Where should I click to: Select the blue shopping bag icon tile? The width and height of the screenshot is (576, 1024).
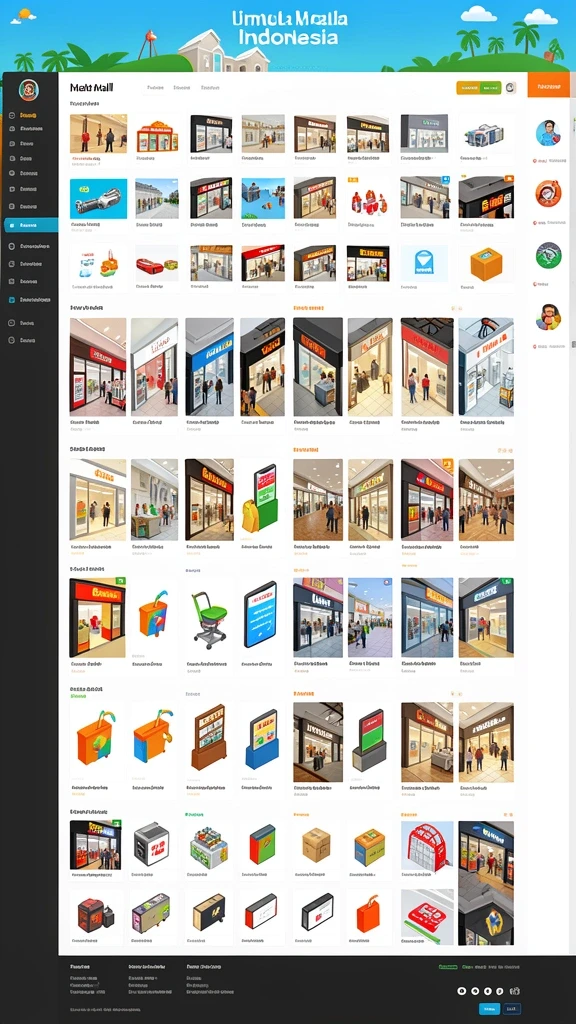tap(424, 264)
